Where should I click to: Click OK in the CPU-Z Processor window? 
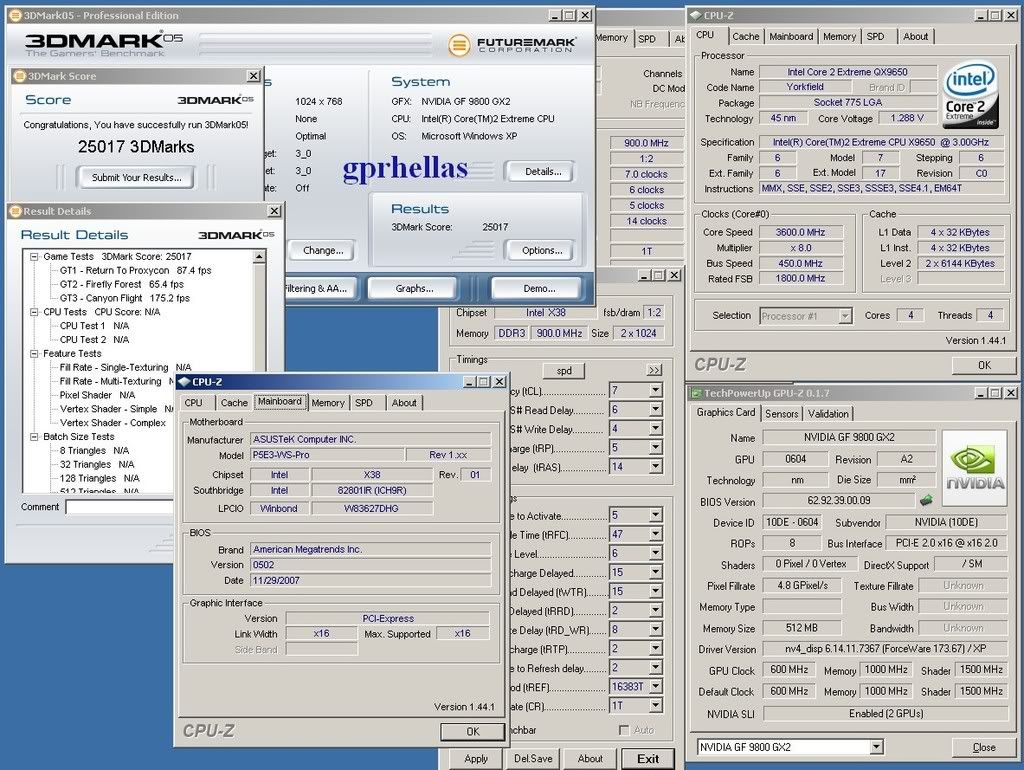984,365
